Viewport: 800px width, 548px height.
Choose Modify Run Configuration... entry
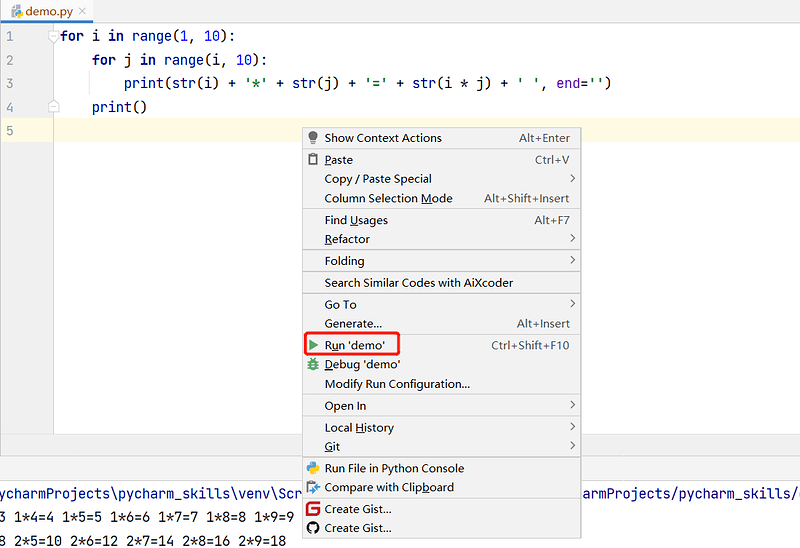tap(397, 384)
